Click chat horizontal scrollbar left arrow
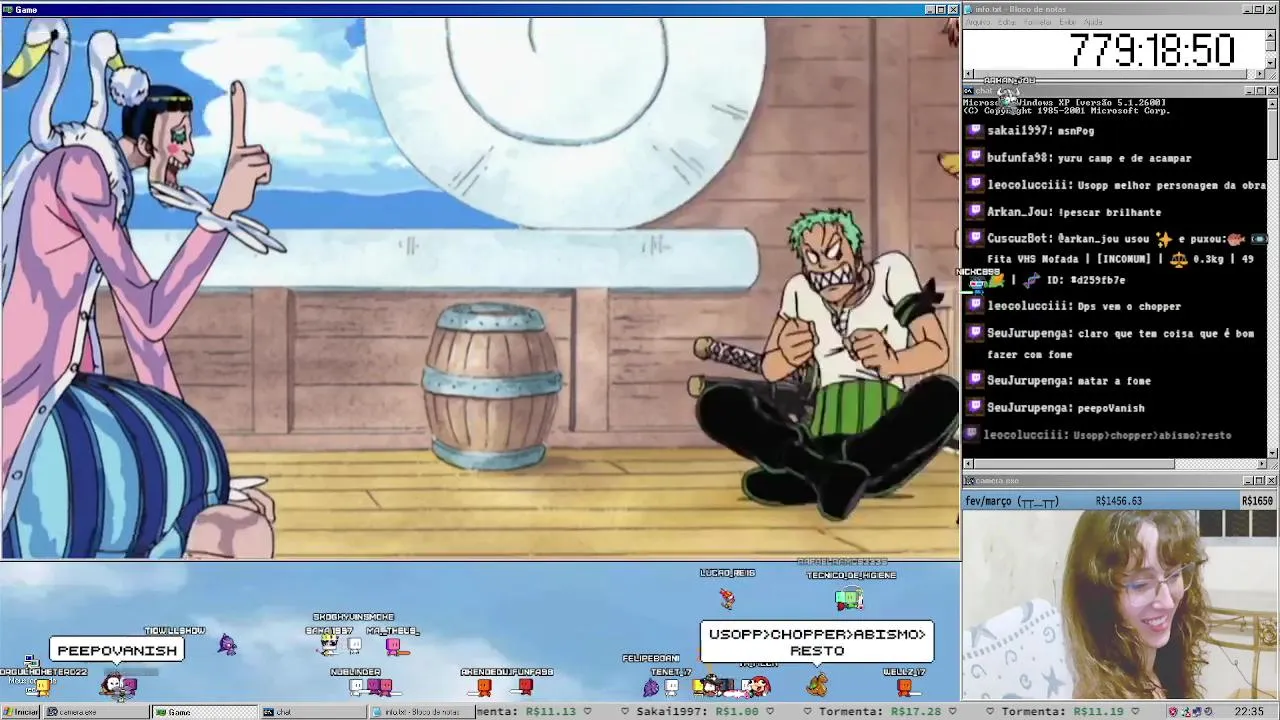The height and width of the screenshot is (720, 1280). [969, 464]
